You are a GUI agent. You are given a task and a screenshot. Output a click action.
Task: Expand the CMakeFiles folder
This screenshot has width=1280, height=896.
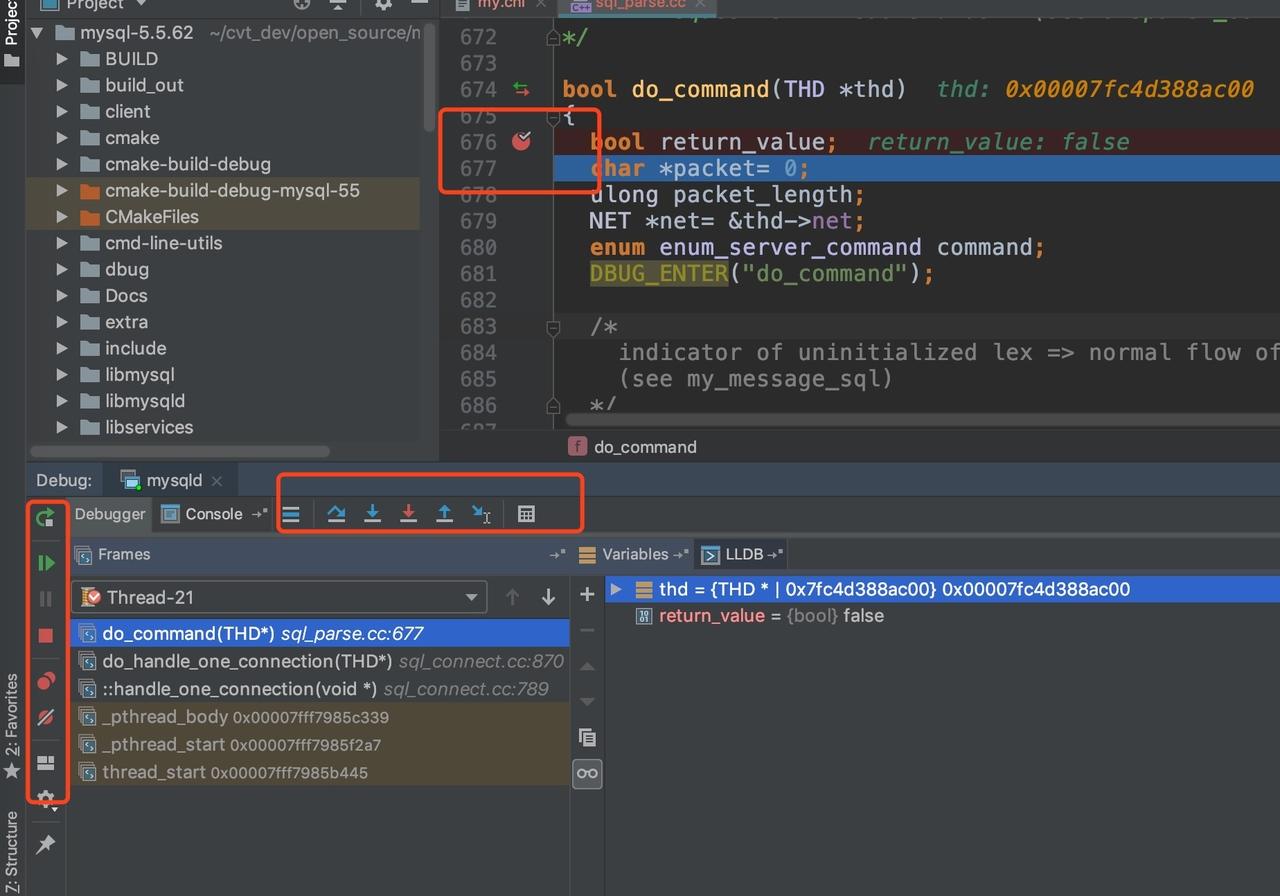click(x=62, y=216)
